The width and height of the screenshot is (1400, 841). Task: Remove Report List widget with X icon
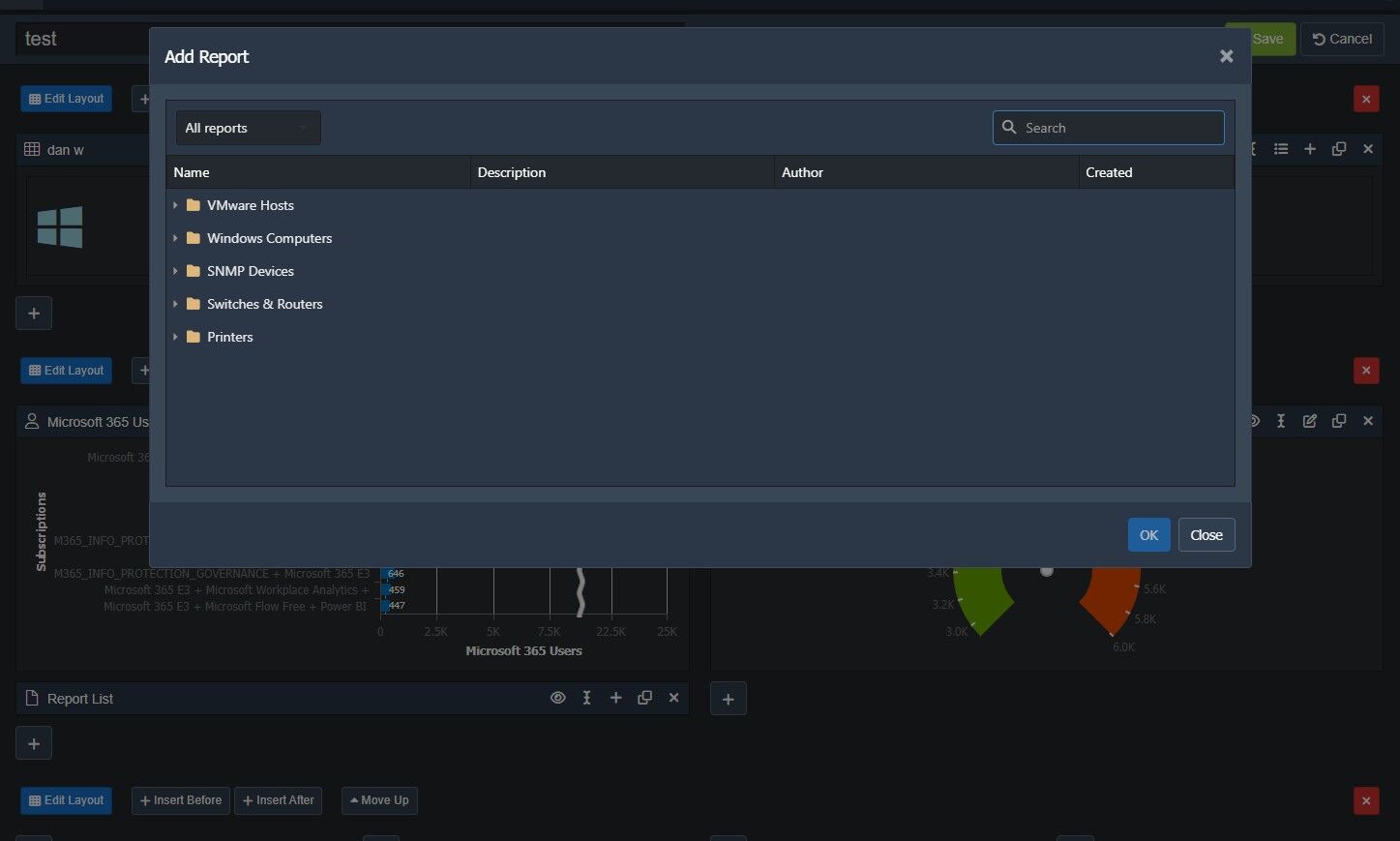pos(674,698)
